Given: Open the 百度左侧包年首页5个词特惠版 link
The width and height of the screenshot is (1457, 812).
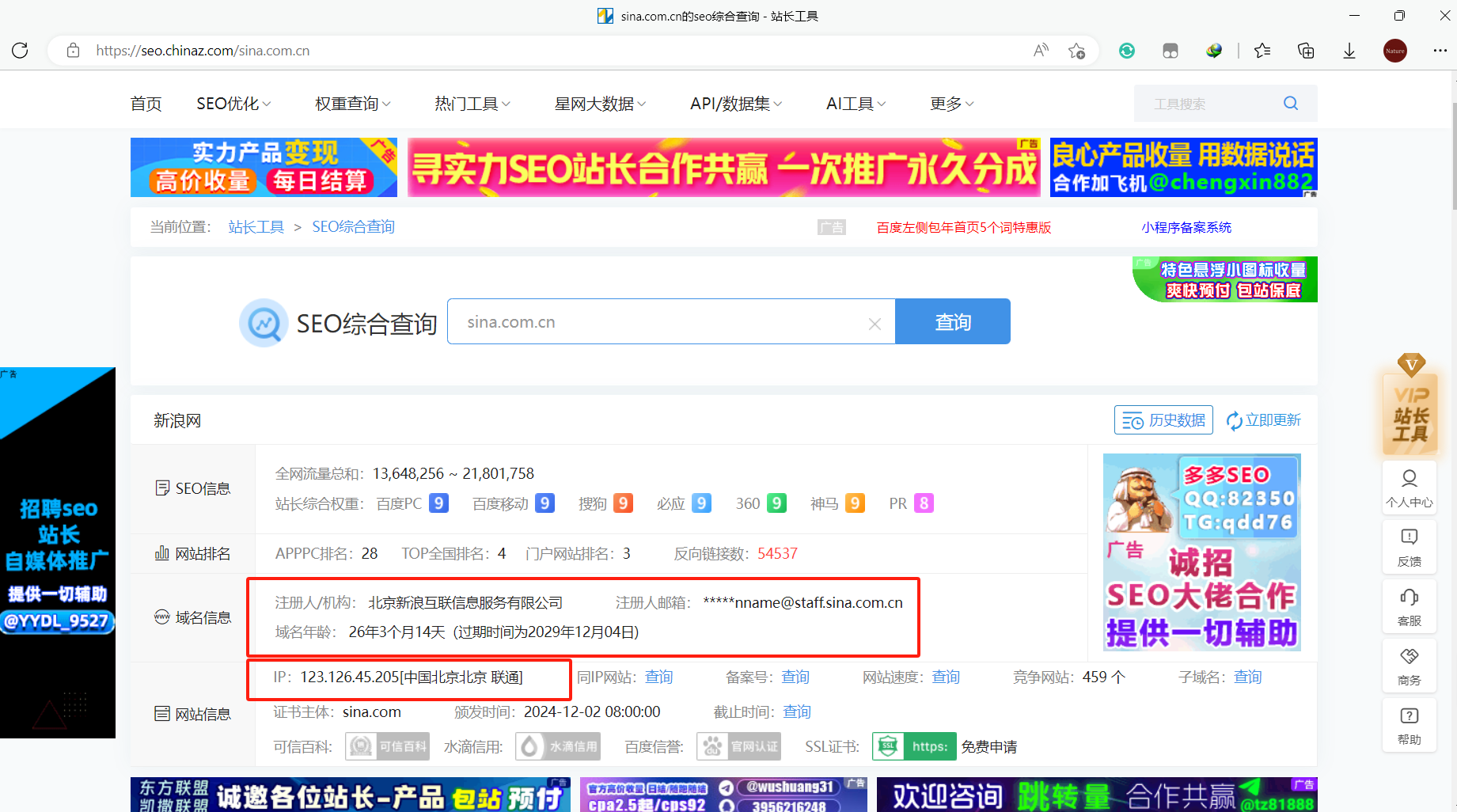Looking at the screenshot, I should 964,228.
